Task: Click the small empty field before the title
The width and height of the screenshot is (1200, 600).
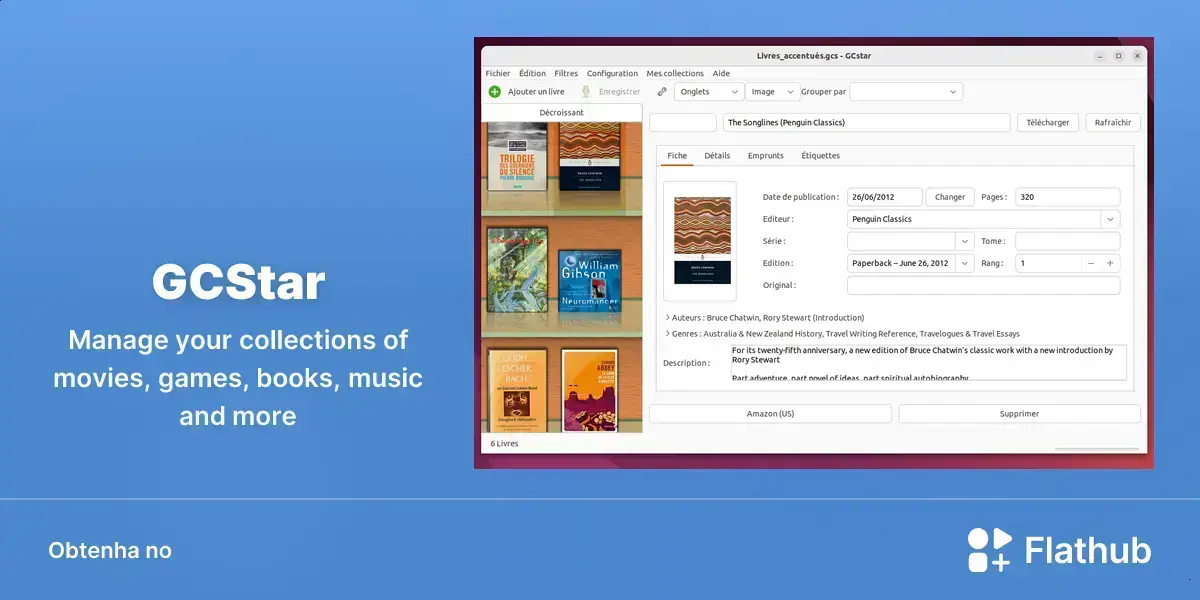Action: (x=683, y=122)
